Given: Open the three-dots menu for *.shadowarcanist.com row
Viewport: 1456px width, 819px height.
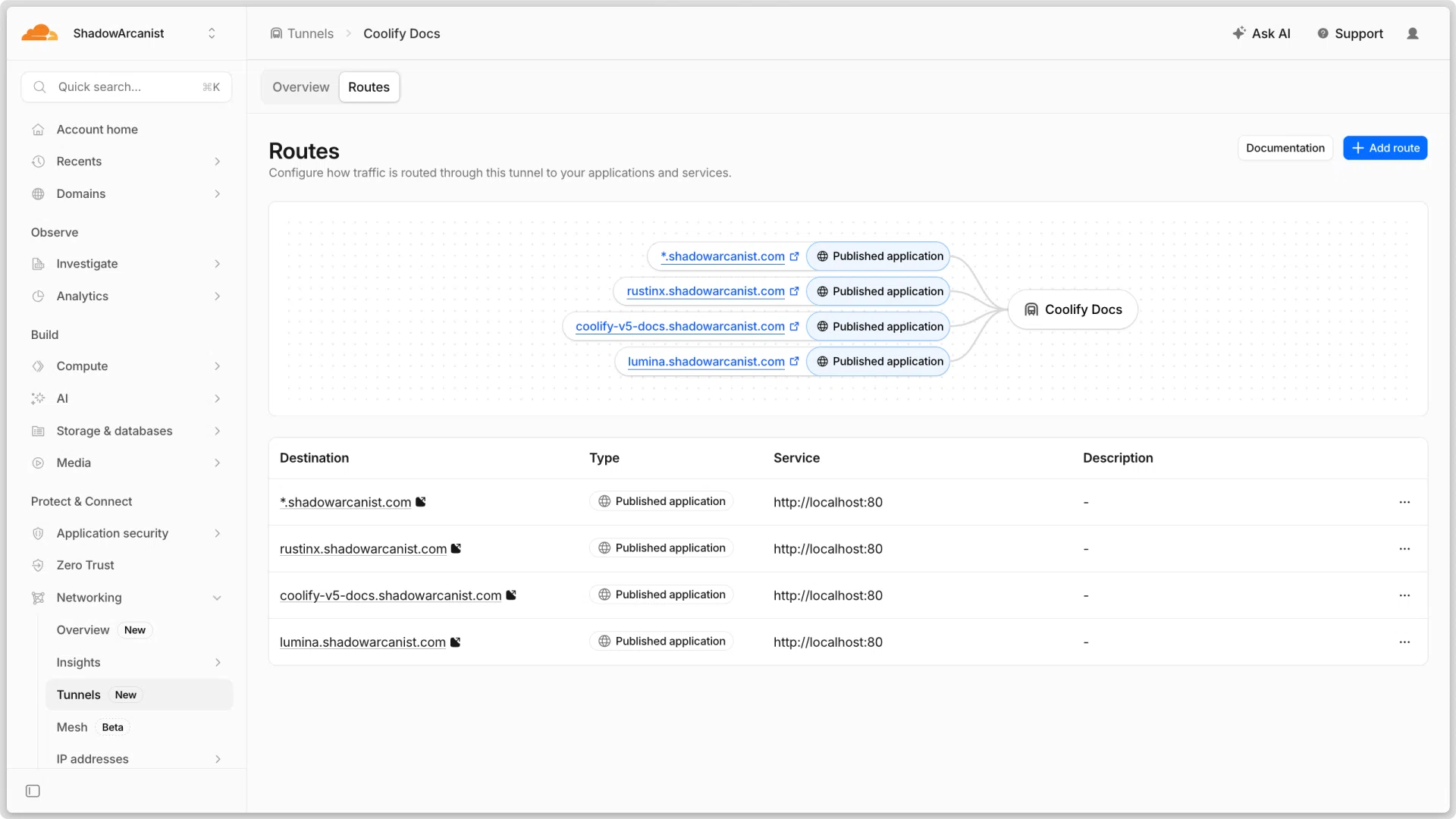Looking at the screenshot, I should pyautogui.click(x=1404, y=502).
